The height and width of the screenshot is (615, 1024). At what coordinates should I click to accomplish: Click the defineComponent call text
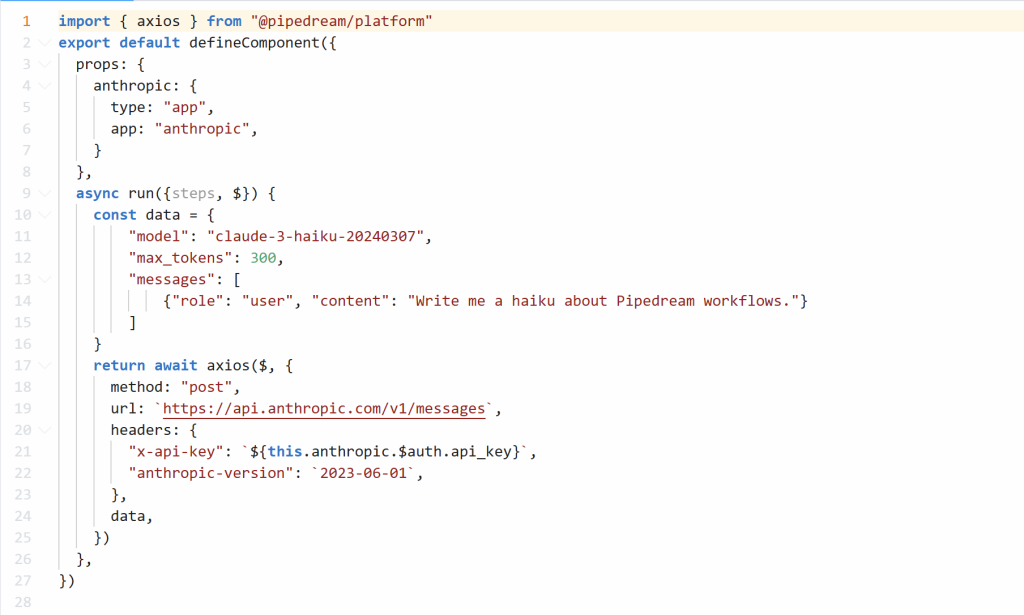click(254, 43)
